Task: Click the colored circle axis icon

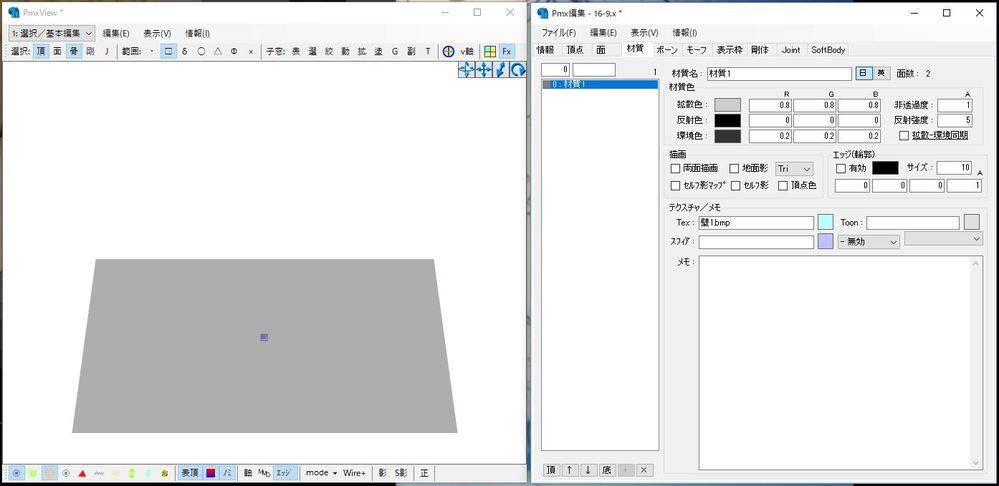Action: point(449,52)
